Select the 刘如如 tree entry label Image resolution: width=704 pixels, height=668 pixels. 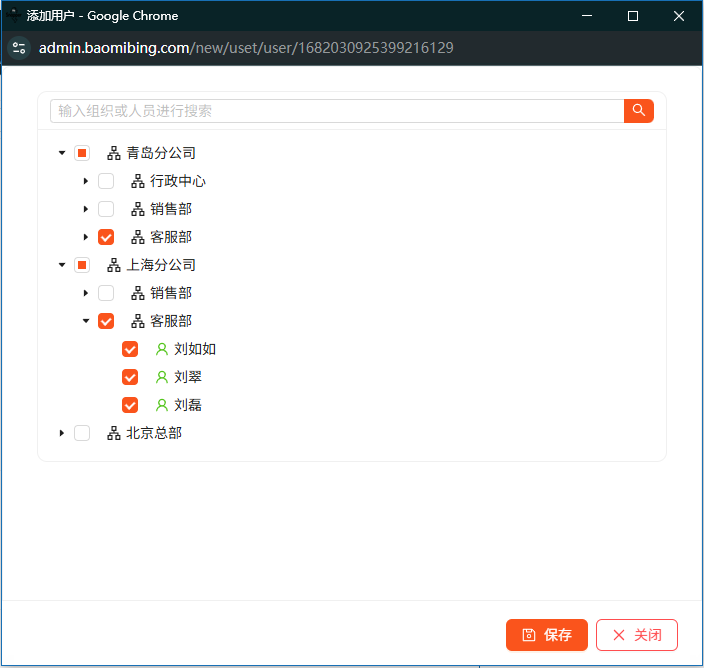(195, 349)
